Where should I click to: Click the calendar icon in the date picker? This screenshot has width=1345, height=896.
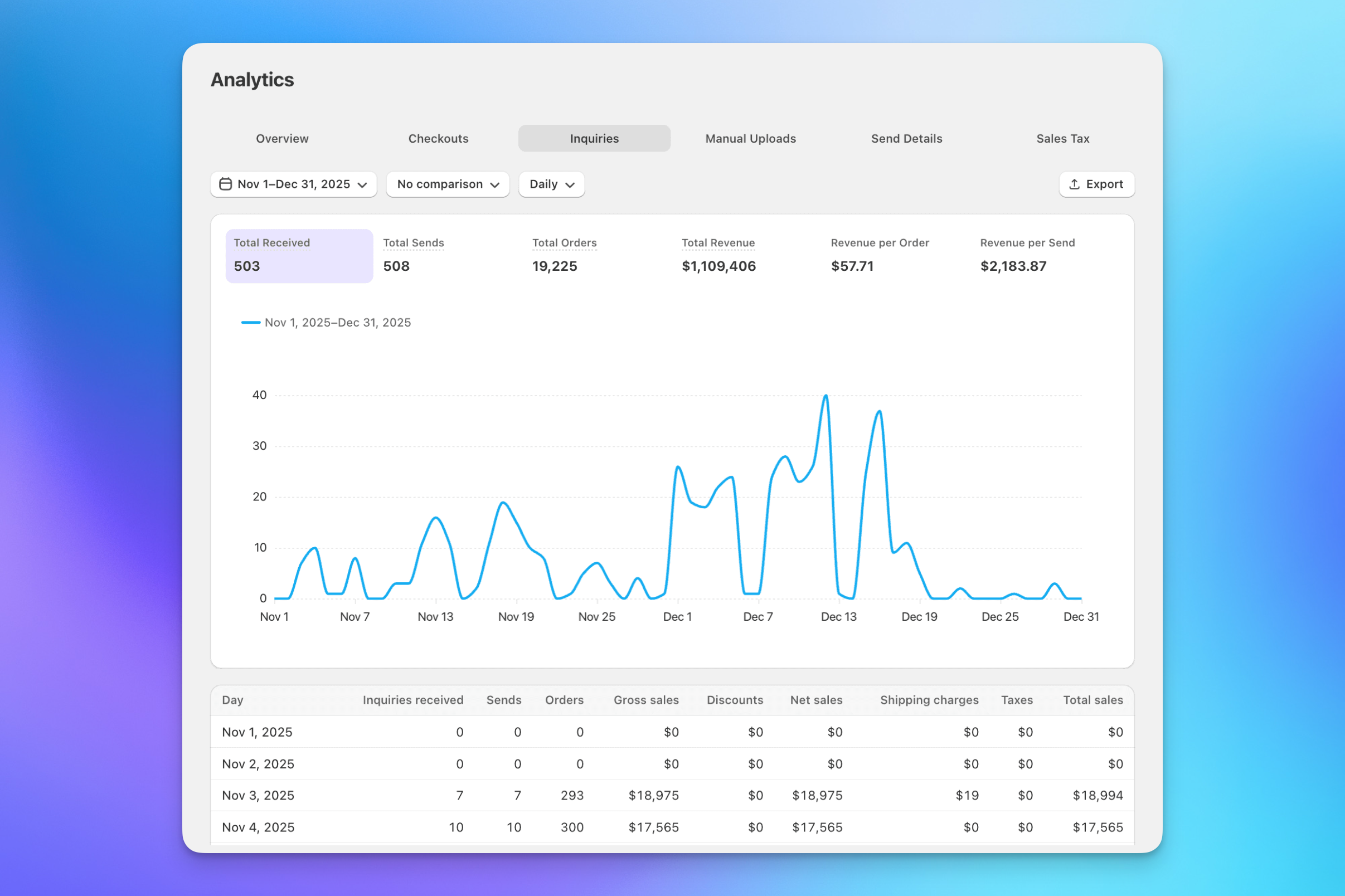point(225,184)
